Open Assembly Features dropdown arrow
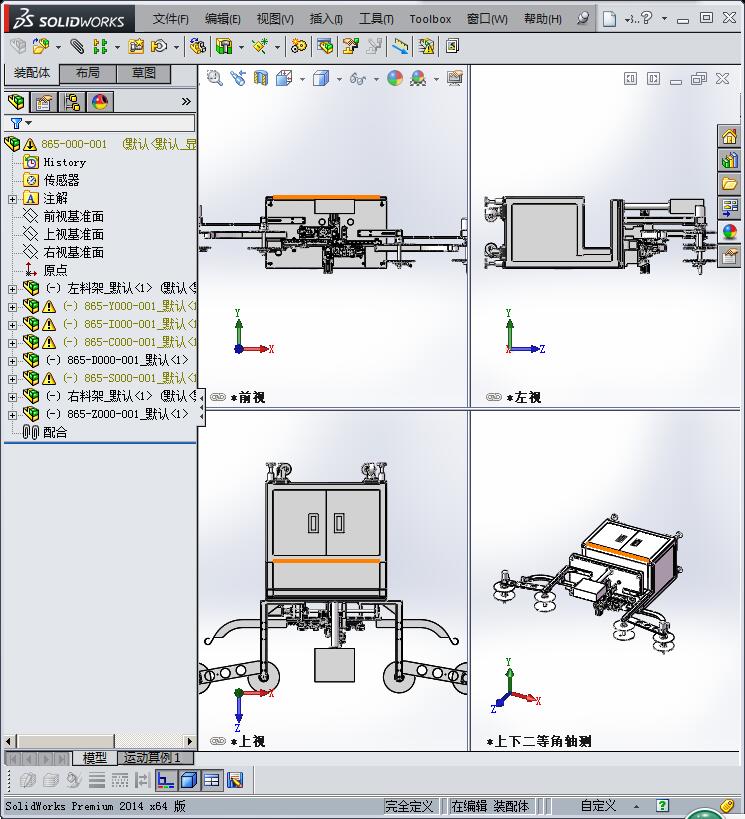This screenshot has height=819, width=745. click(x=241, y=47)
